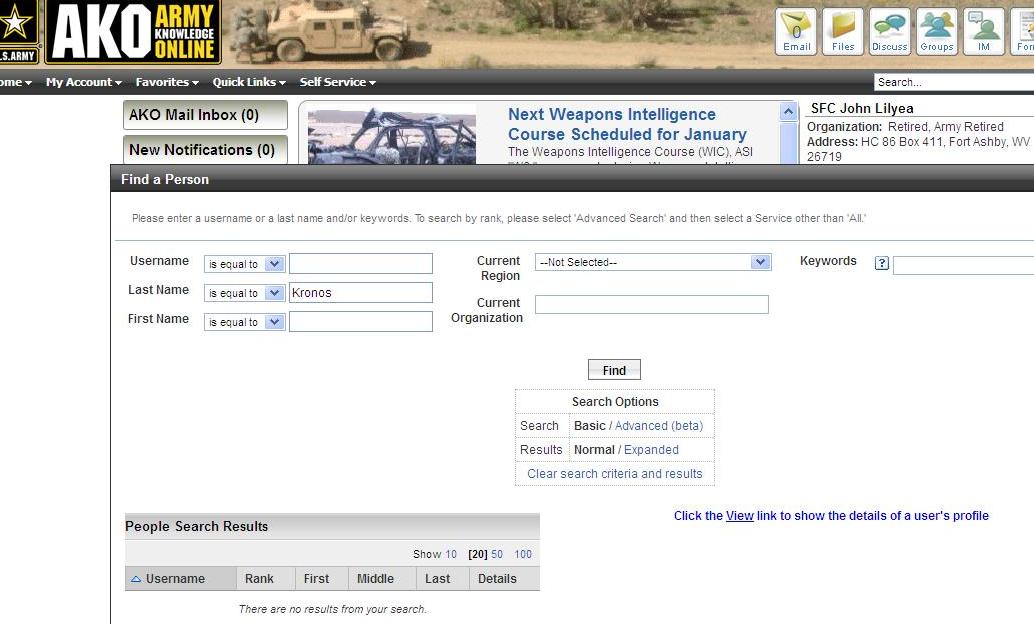Open the Discuss chat icon
The image size is (1034, 624).
point(889,31)
